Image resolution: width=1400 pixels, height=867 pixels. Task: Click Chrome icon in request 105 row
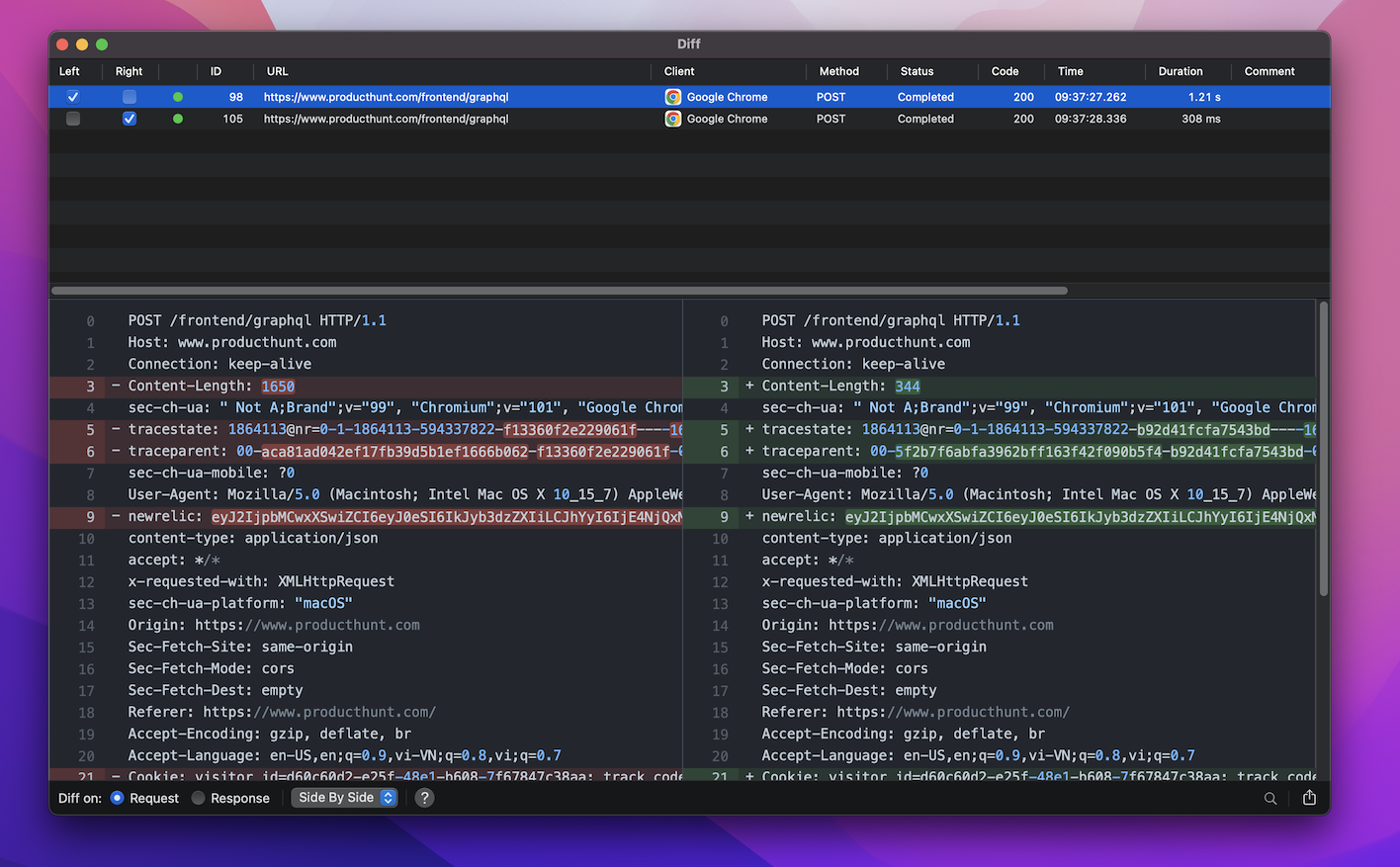[673, 119]
